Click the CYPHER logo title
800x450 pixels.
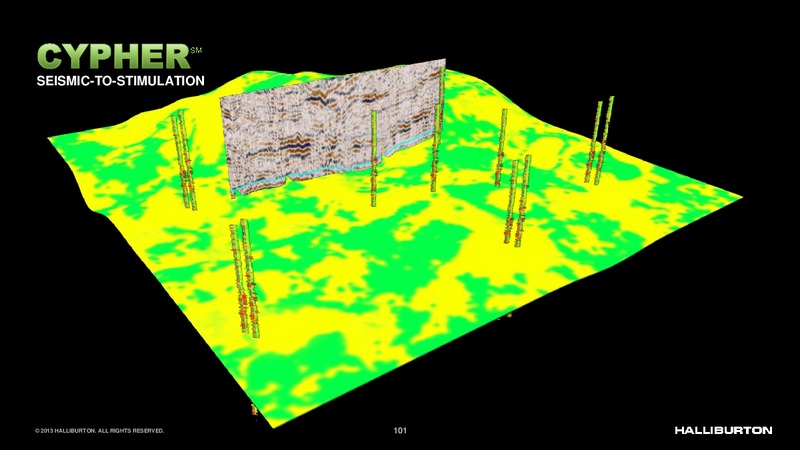[114, 56]
